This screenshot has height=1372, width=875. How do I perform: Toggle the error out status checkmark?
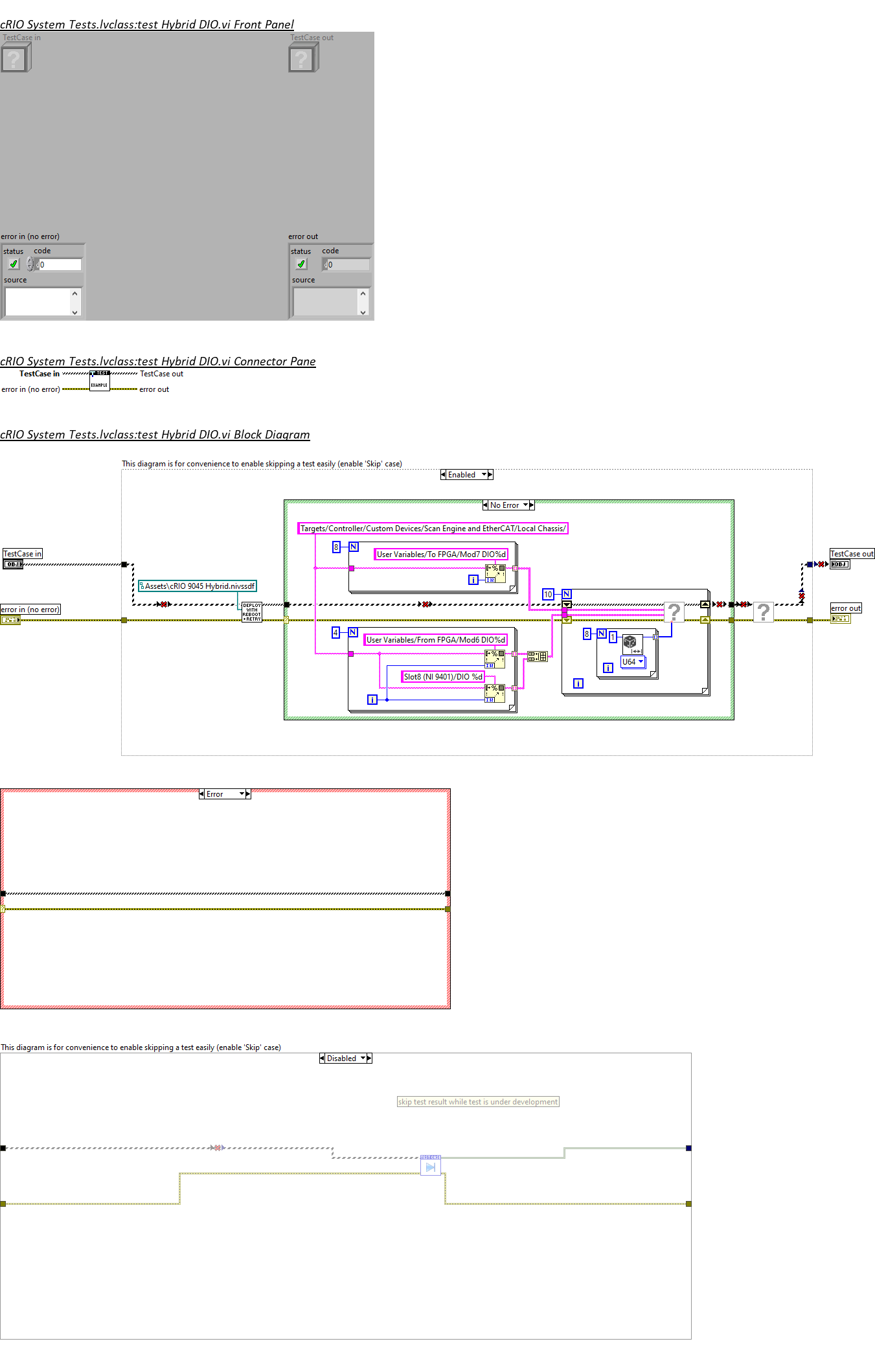click(301, 264)
